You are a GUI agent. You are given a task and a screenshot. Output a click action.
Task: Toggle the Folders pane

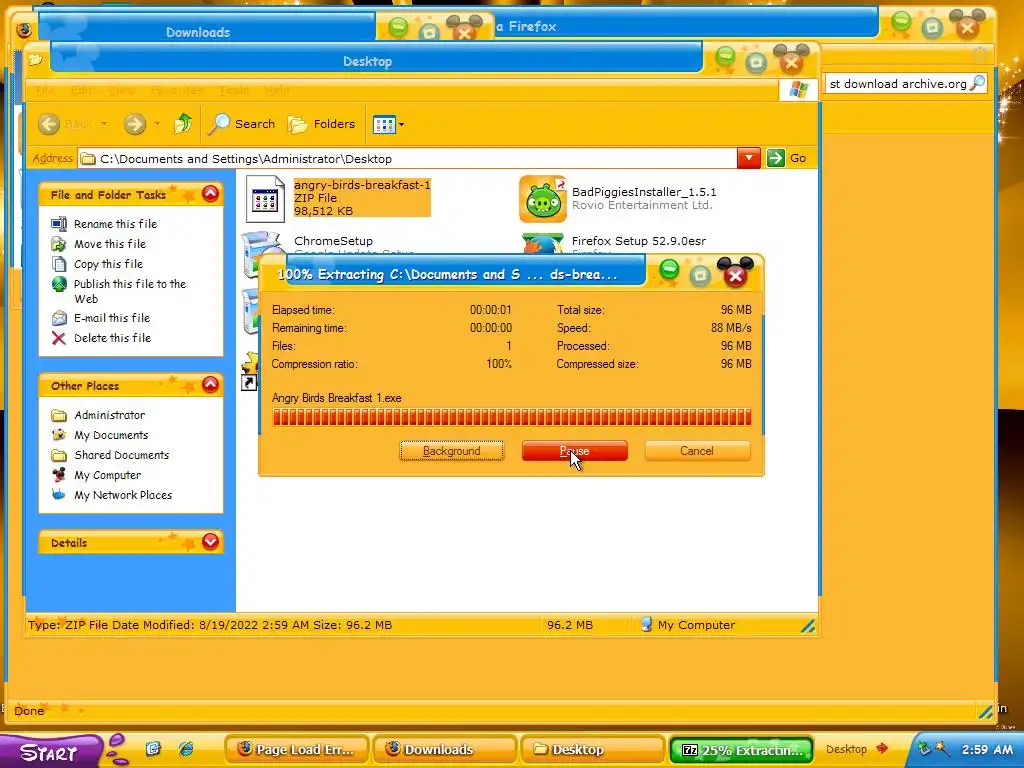[322, 123]
